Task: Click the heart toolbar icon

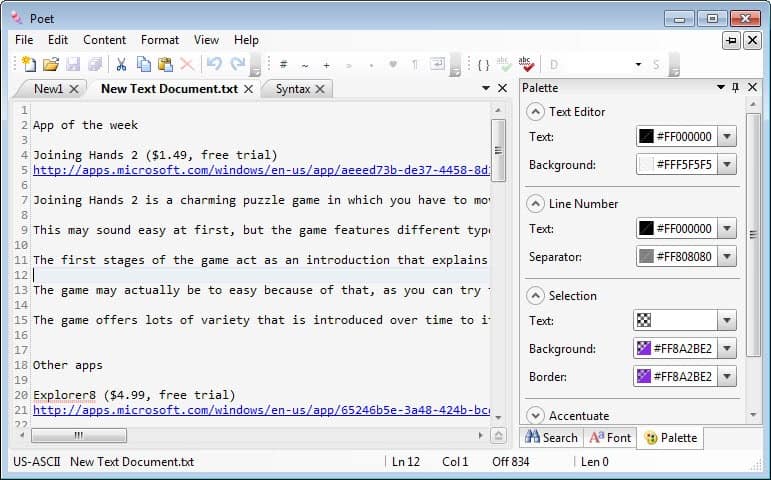Action: click(x=393, y=64)
